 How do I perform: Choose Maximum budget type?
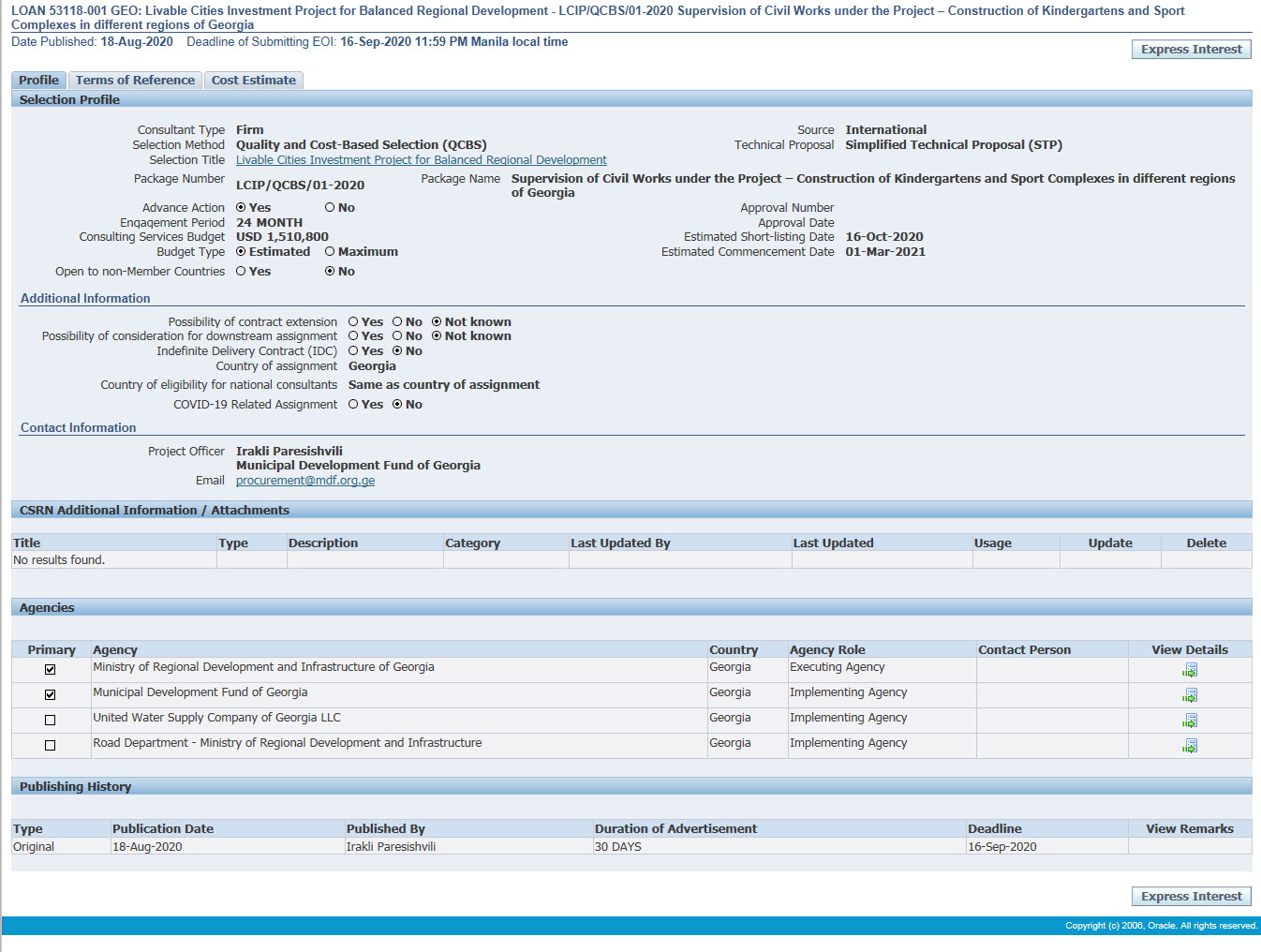(x=330, y=252)
